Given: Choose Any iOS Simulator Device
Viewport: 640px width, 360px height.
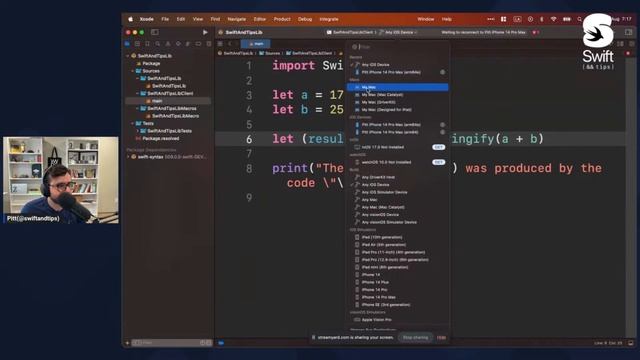Looking at the screenshot, I should [398, 192].
